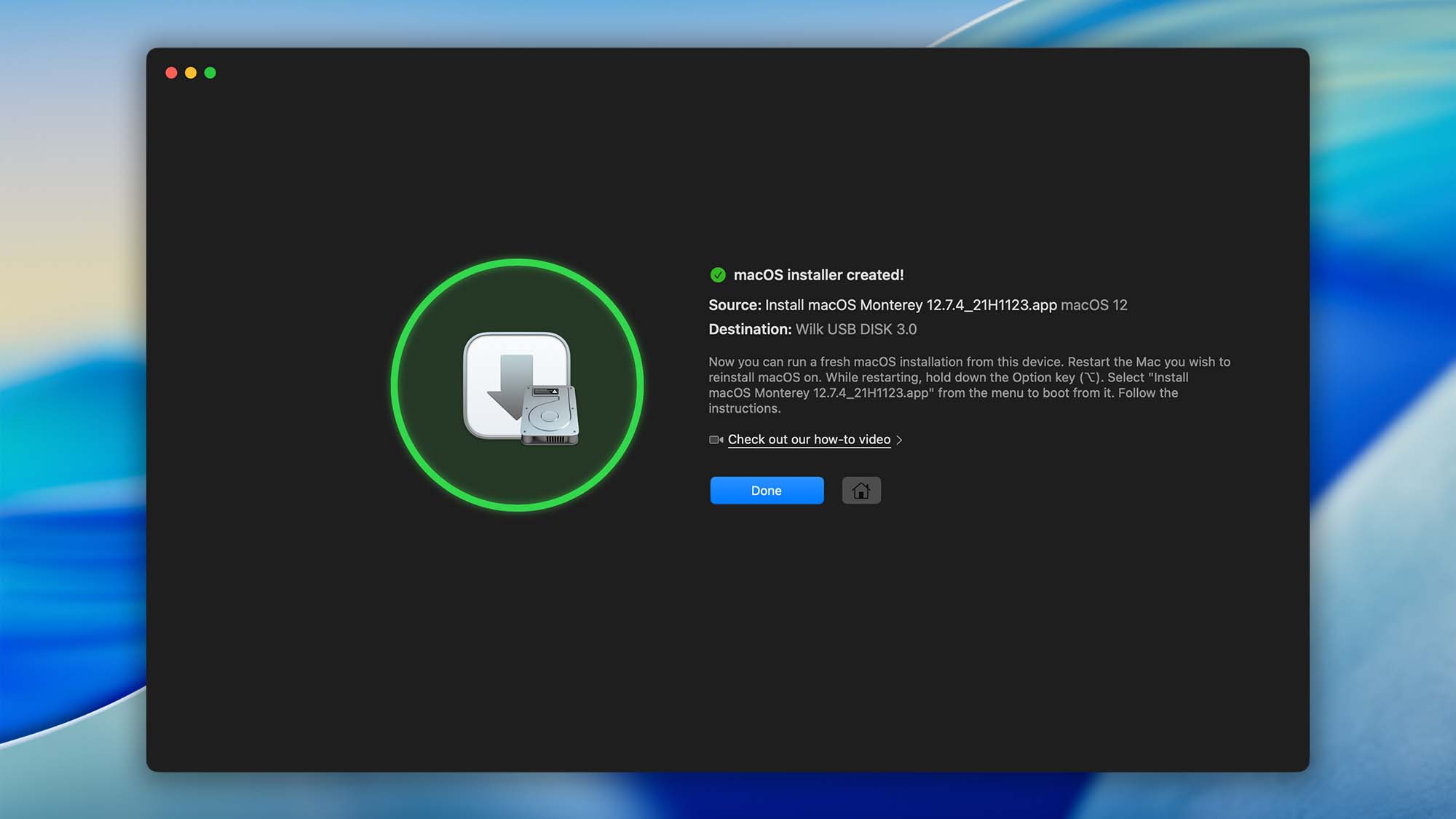Click the Monterey 12.7.4 source file name
Viewport: 1456px width, 819px height.
(x=910, y=305)
